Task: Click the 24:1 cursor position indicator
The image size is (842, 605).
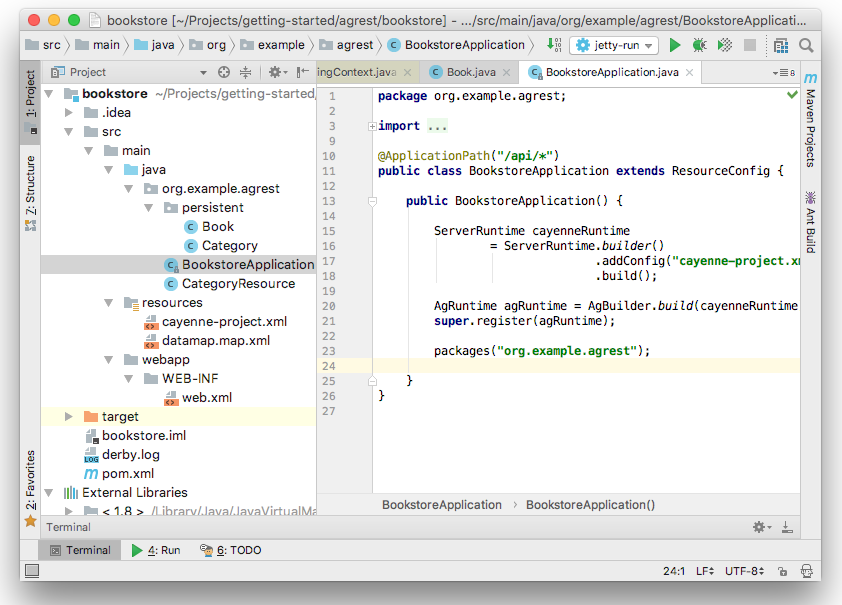Action: click(x=674, y=571)
